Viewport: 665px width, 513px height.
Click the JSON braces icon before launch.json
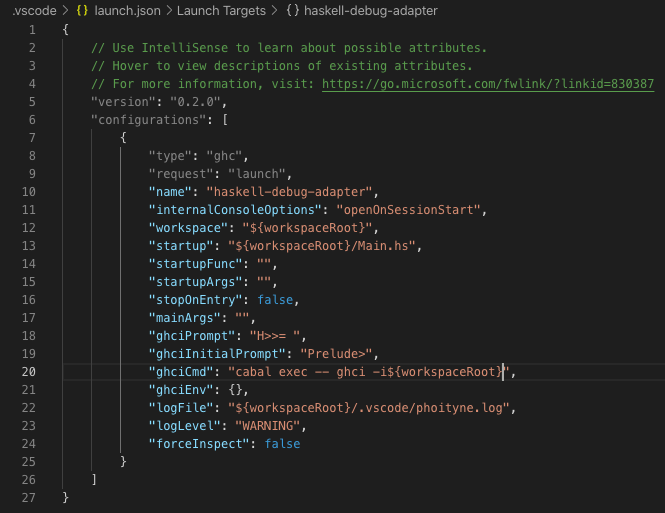pos(82,11)
